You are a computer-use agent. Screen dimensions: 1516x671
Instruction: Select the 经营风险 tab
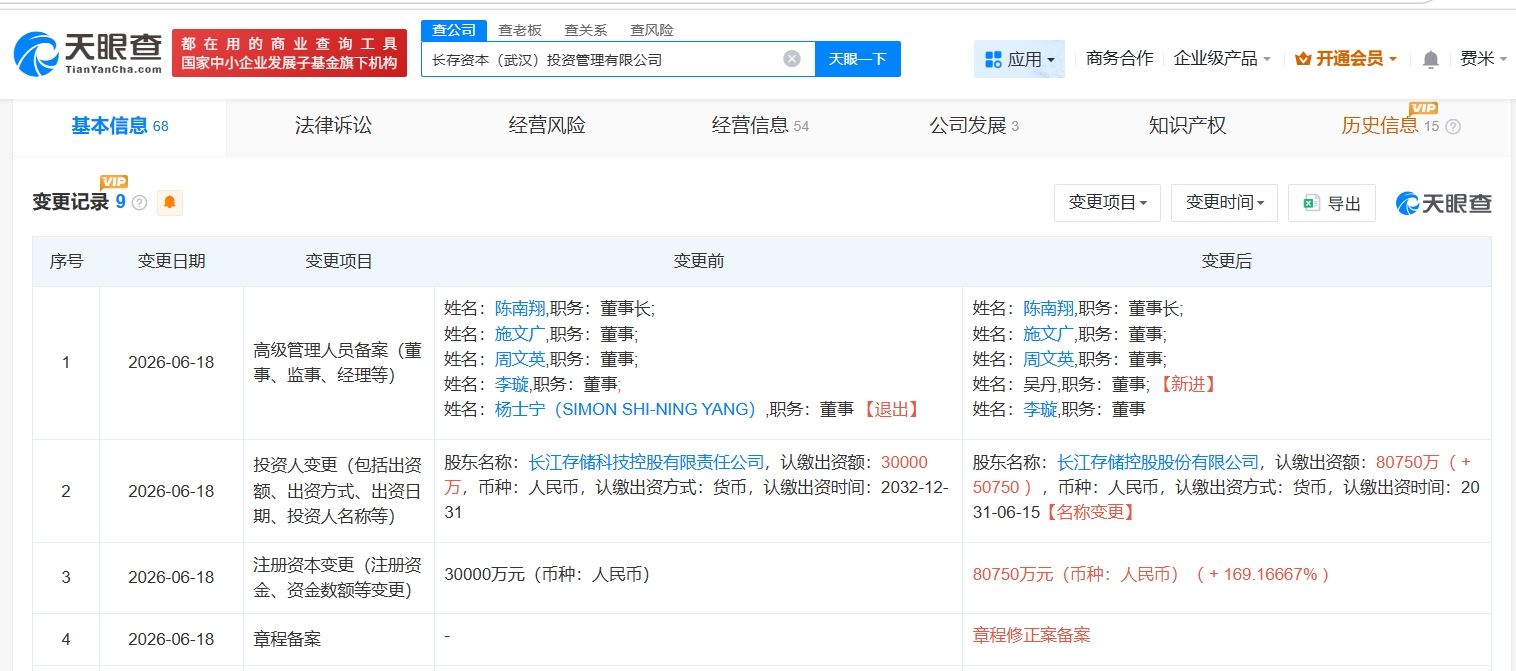tap(547, 126)
